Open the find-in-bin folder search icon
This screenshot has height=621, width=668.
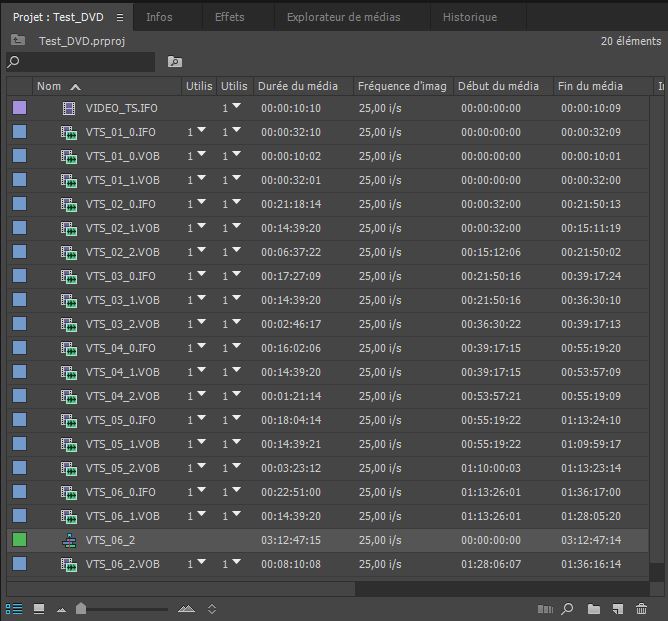coord(175,62)
